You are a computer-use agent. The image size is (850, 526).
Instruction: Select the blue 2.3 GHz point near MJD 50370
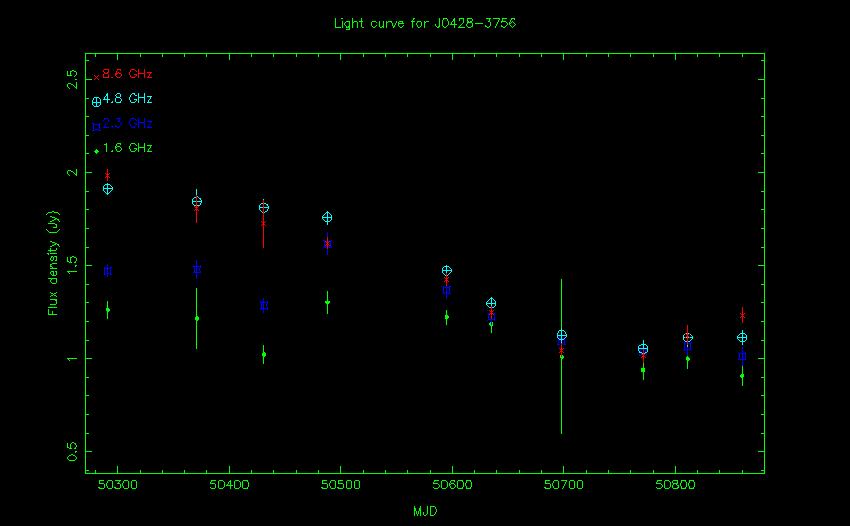click(x=197, y=269)
